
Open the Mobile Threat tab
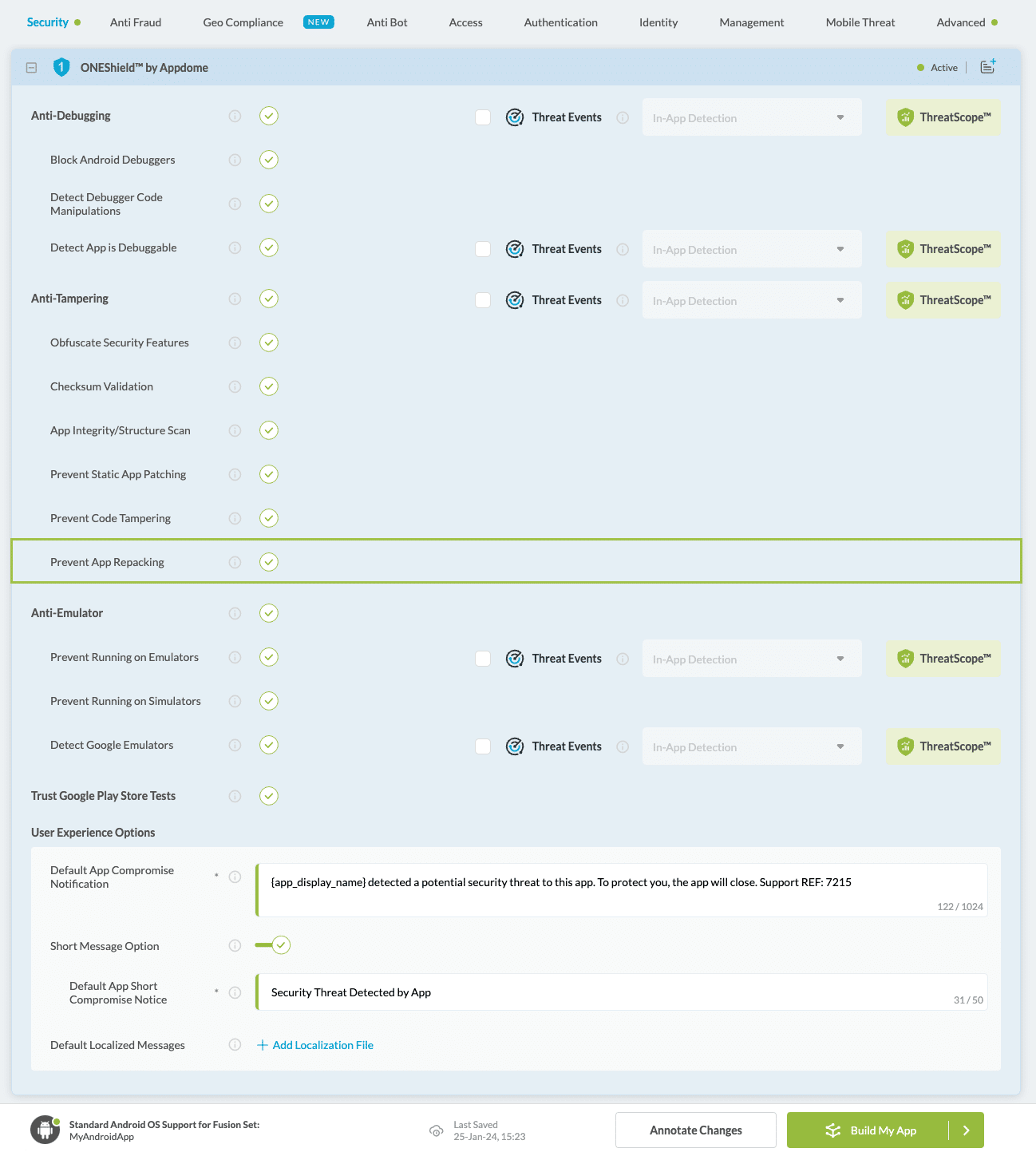[x=860, y=22]
